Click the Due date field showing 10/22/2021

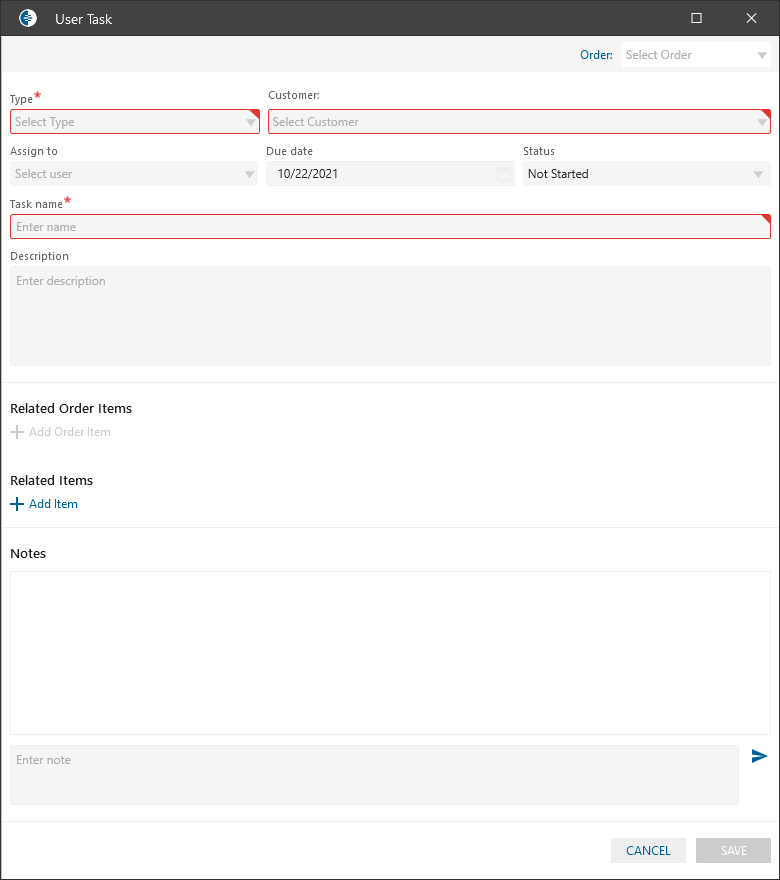tap(380, 174)
